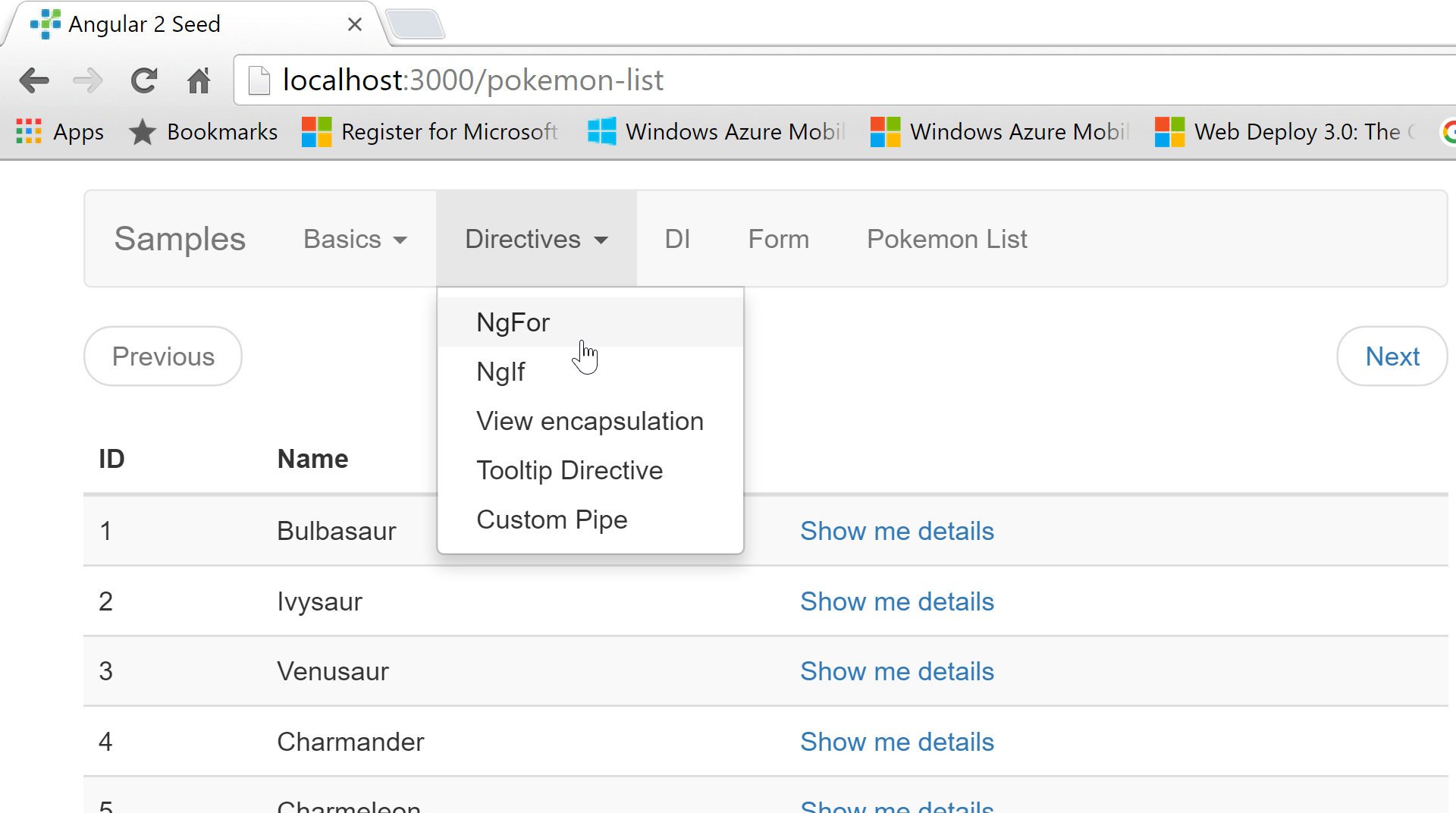The width and height of the screenshot is (1456, 813).
Task: Choose Custom Pipe menu entry
Action: (x=591, y=520)
